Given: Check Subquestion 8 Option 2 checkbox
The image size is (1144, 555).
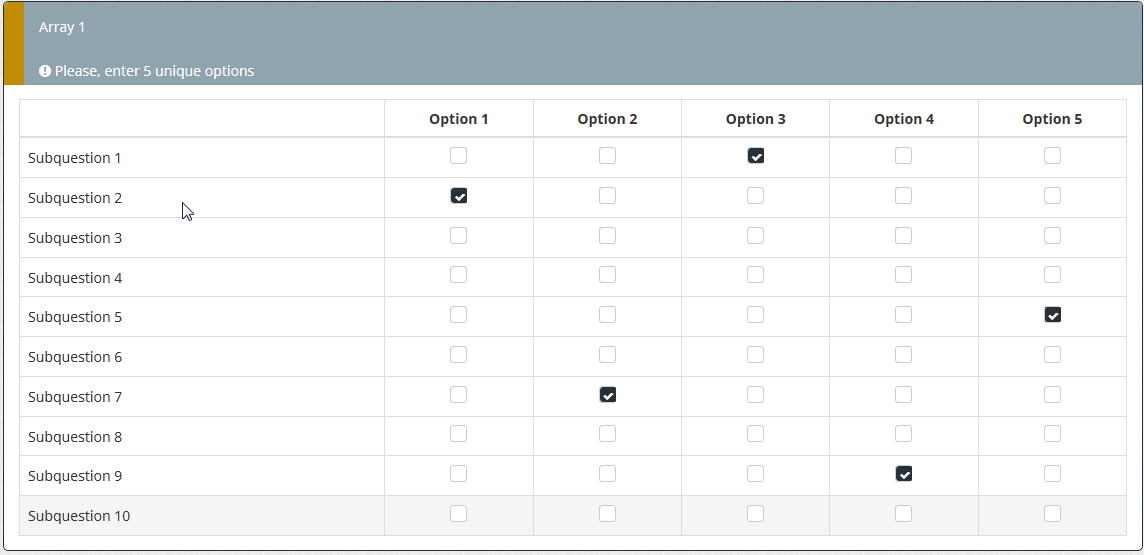Looking at the screenshot, I should [x=607, y=434].
